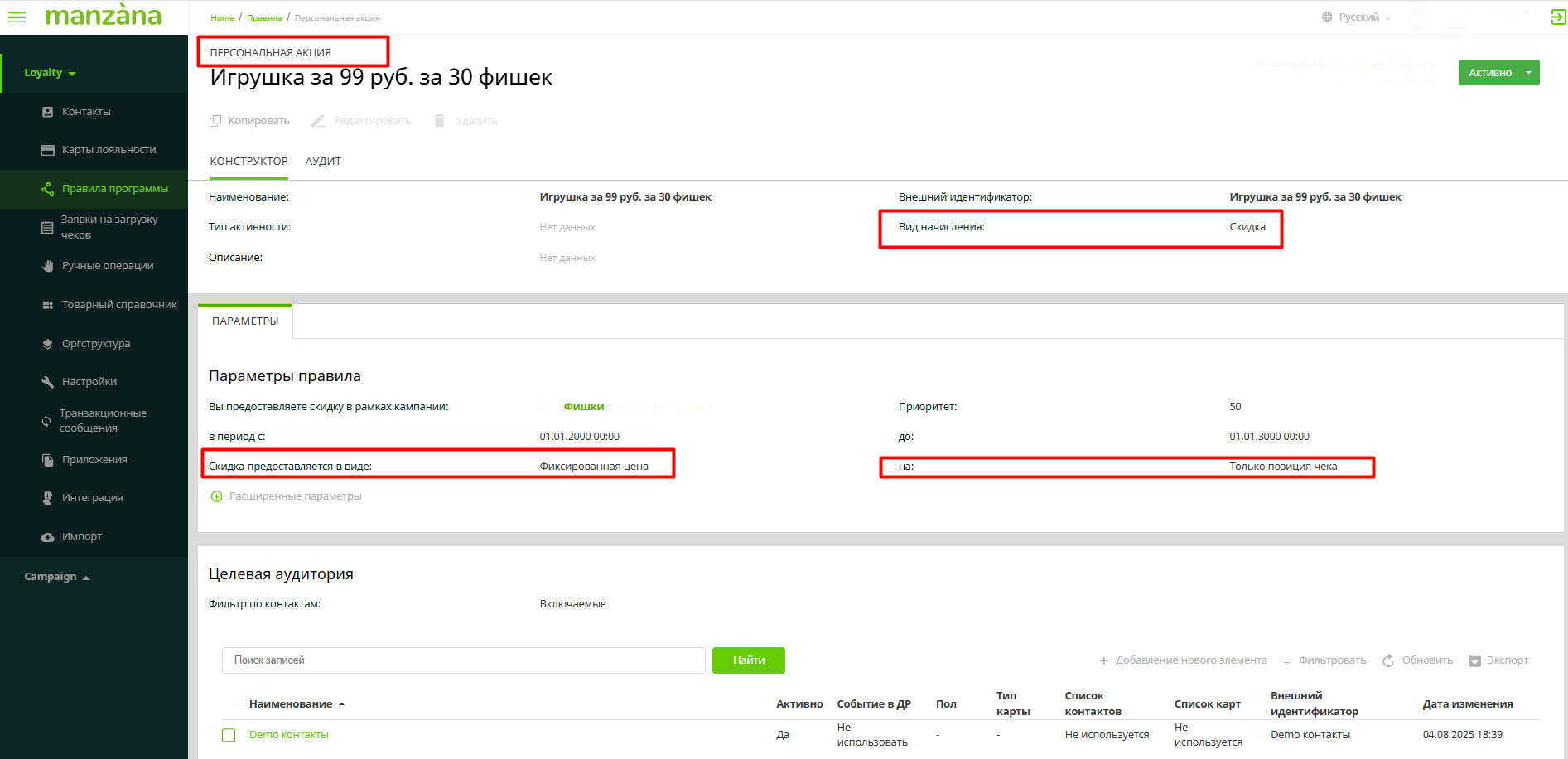Open Контакты from the sidebar

[85, 112]
